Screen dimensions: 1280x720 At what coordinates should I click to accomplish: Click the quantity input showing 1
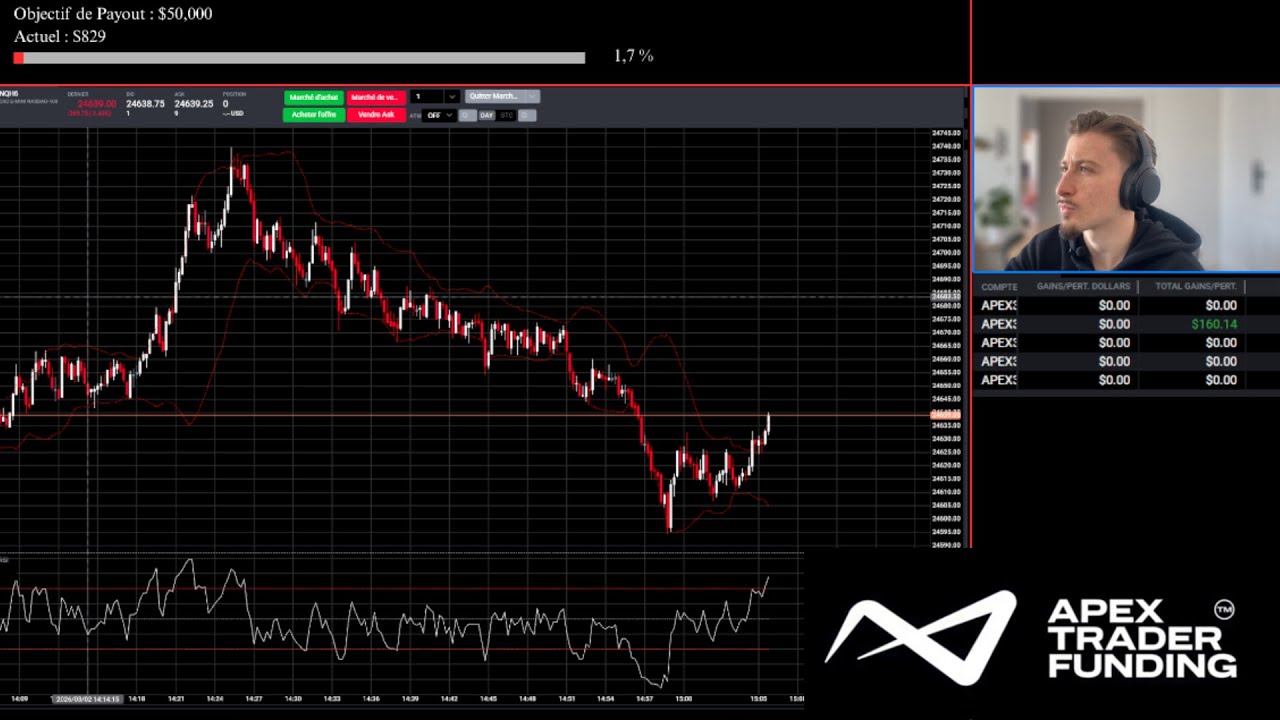coord(427,97)
